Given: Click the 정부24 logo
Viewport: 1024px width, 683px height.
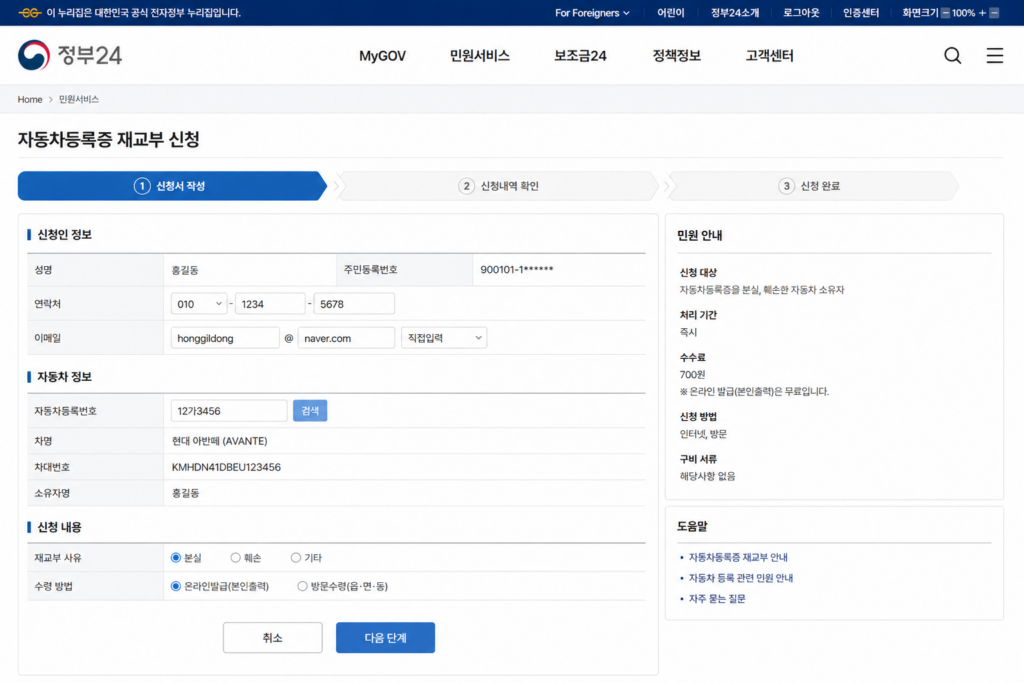Looking at the screenshot, I should 70,55.
